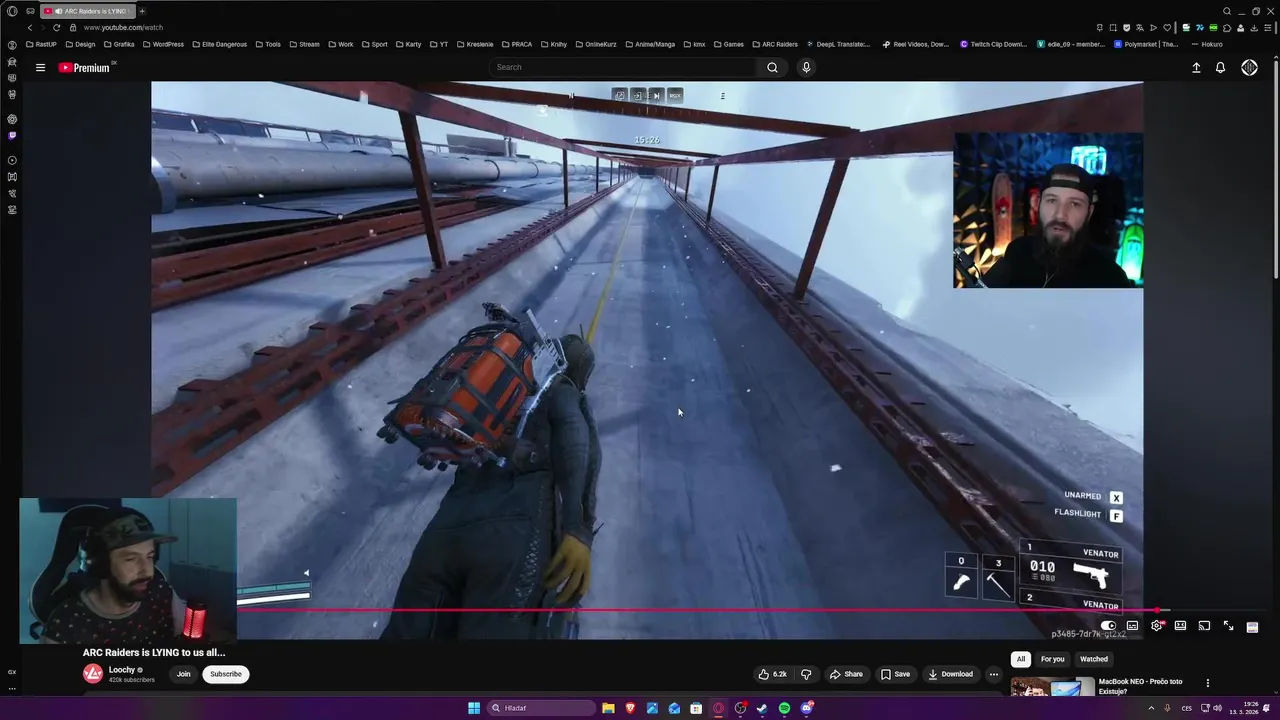Open more actions ellipsis under video
The height and width of the screenshot is (720, 1280).
point(993,674)
